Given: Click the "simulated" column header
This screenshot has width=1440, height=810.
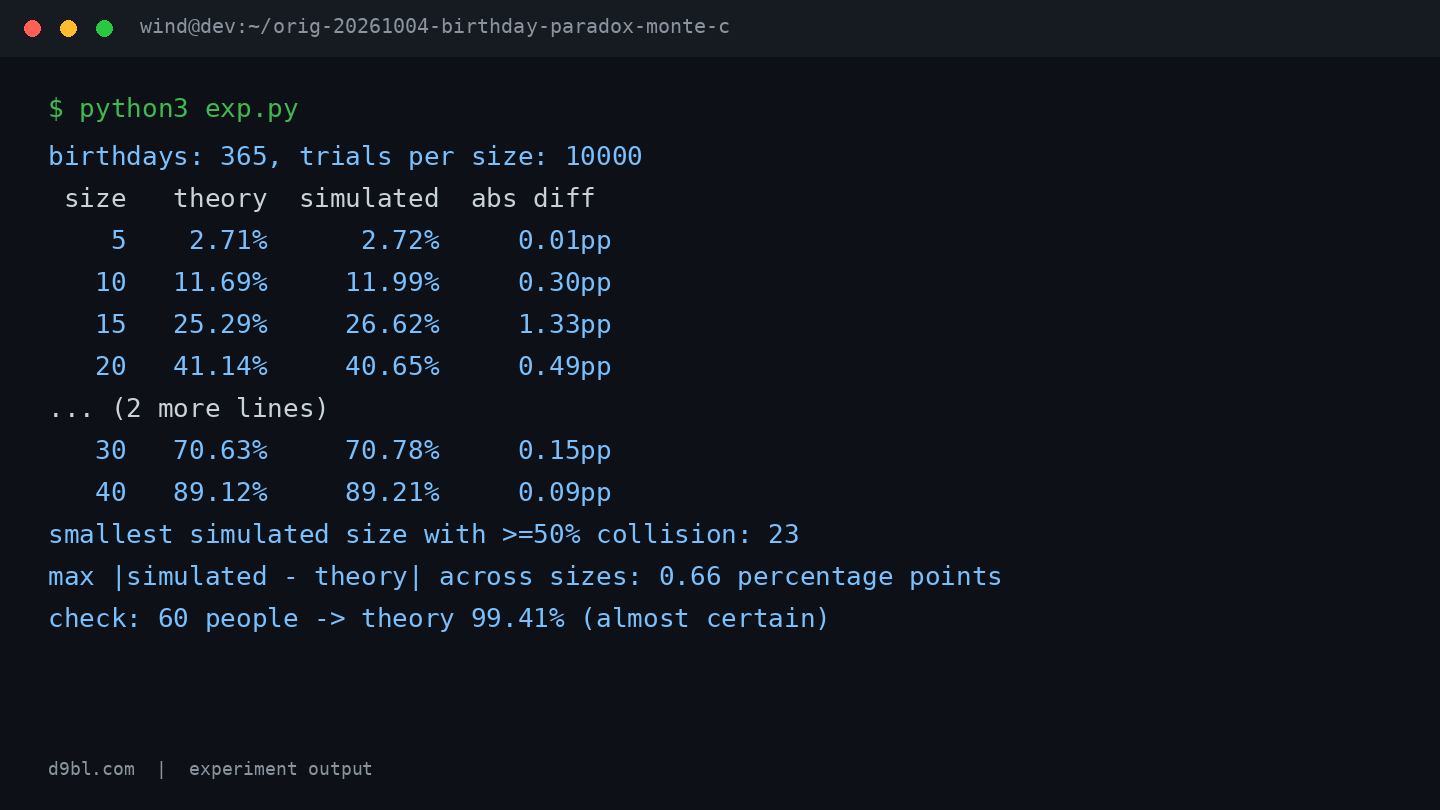Looking at the screenshot, I should coord(369,199).
